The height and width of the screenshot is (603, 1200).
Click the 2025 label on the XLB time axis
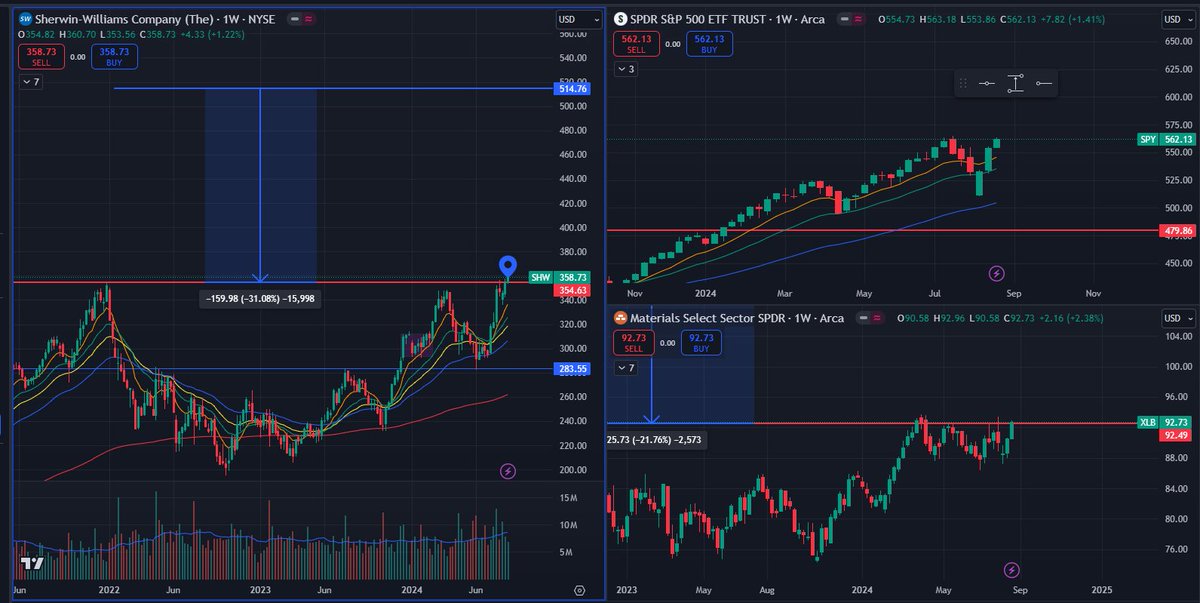[1104, 592]
